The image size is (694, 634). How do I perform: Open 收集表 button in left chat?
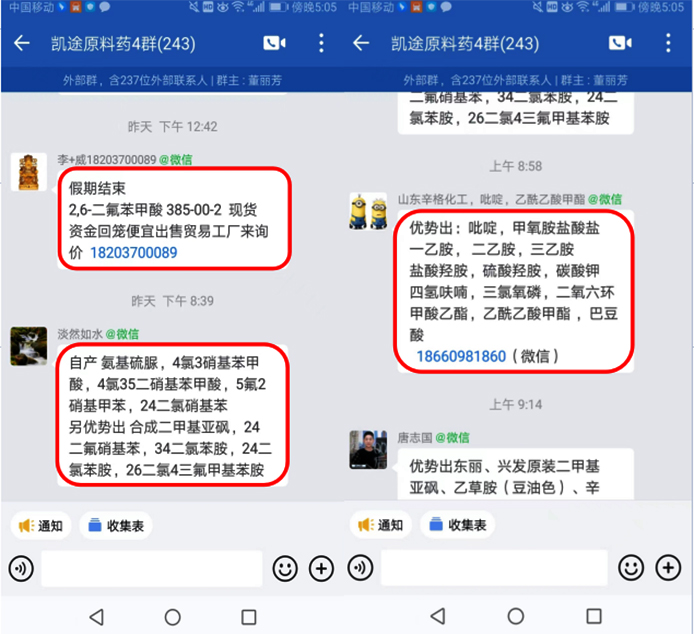[x=116, y=526]
